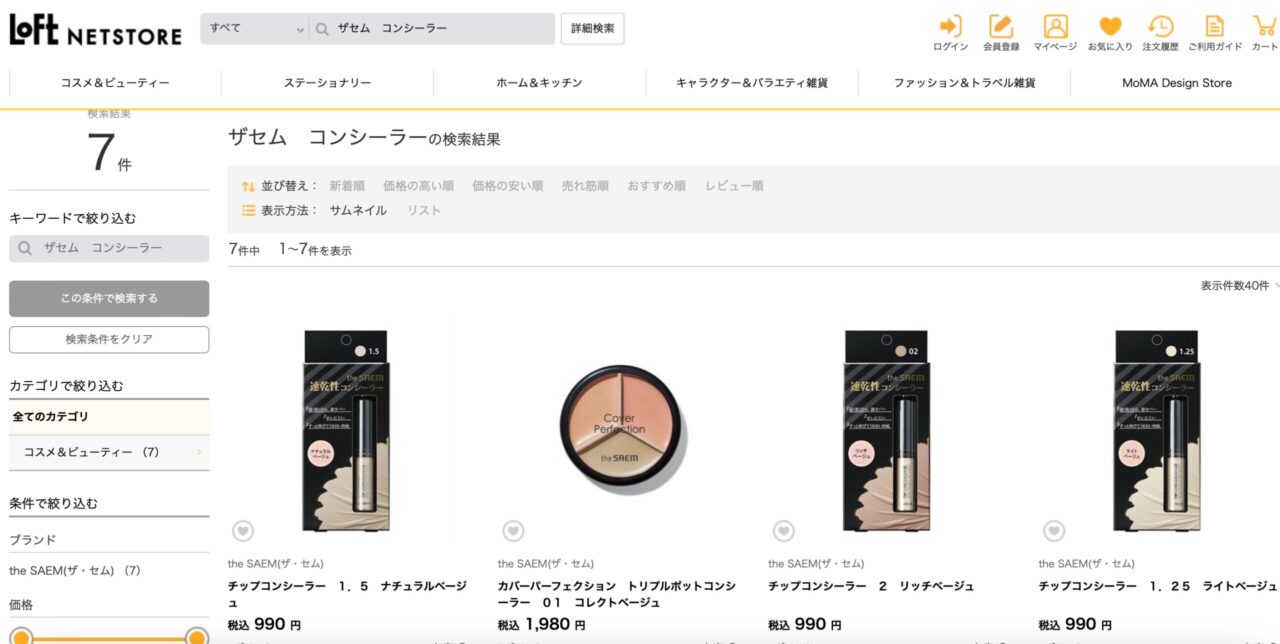Open the login icon (ログイン)
Image resolution: width=1280 pixels, height=644 pixels.
(x=950, y=33)
